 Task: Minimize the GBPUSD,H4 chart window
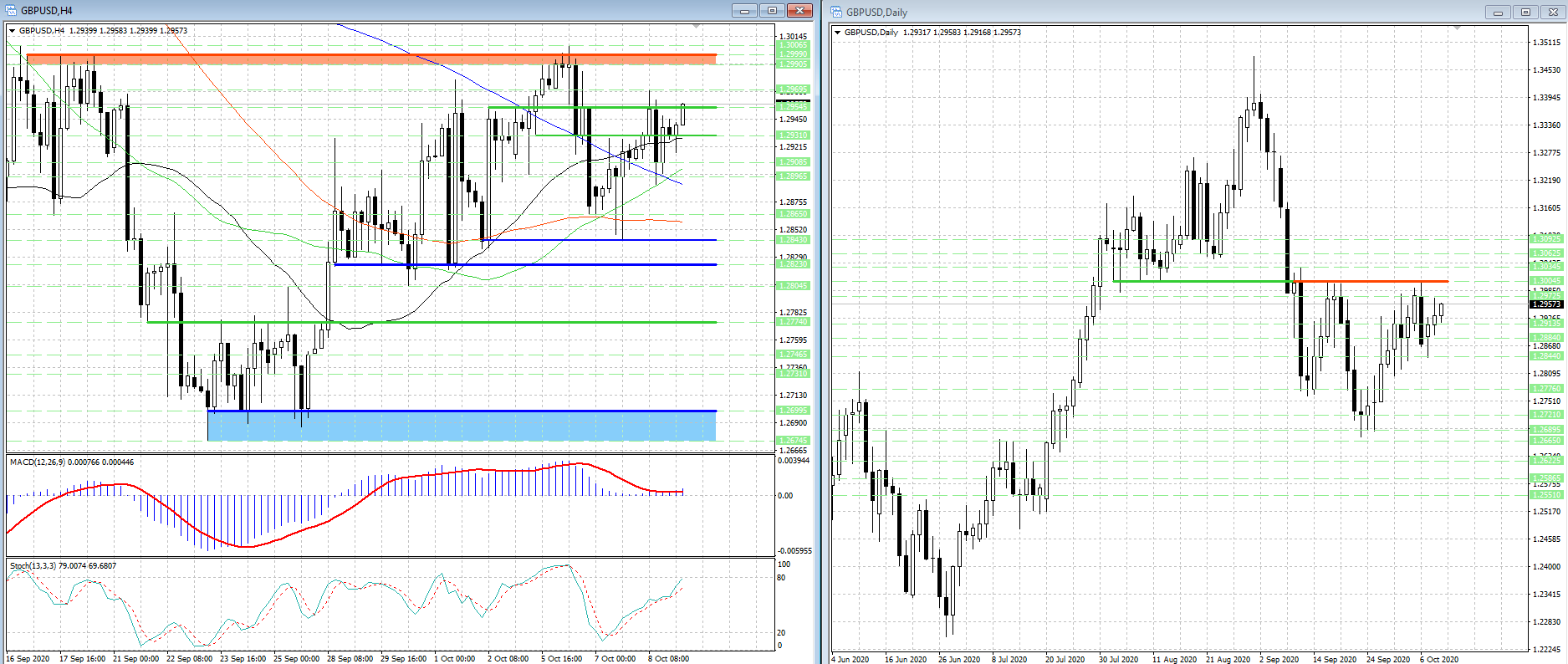743,11
